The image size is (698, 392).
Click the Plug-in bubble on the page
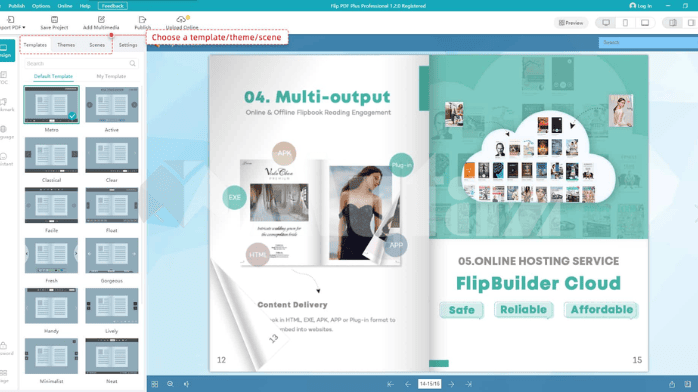(401, 165)
